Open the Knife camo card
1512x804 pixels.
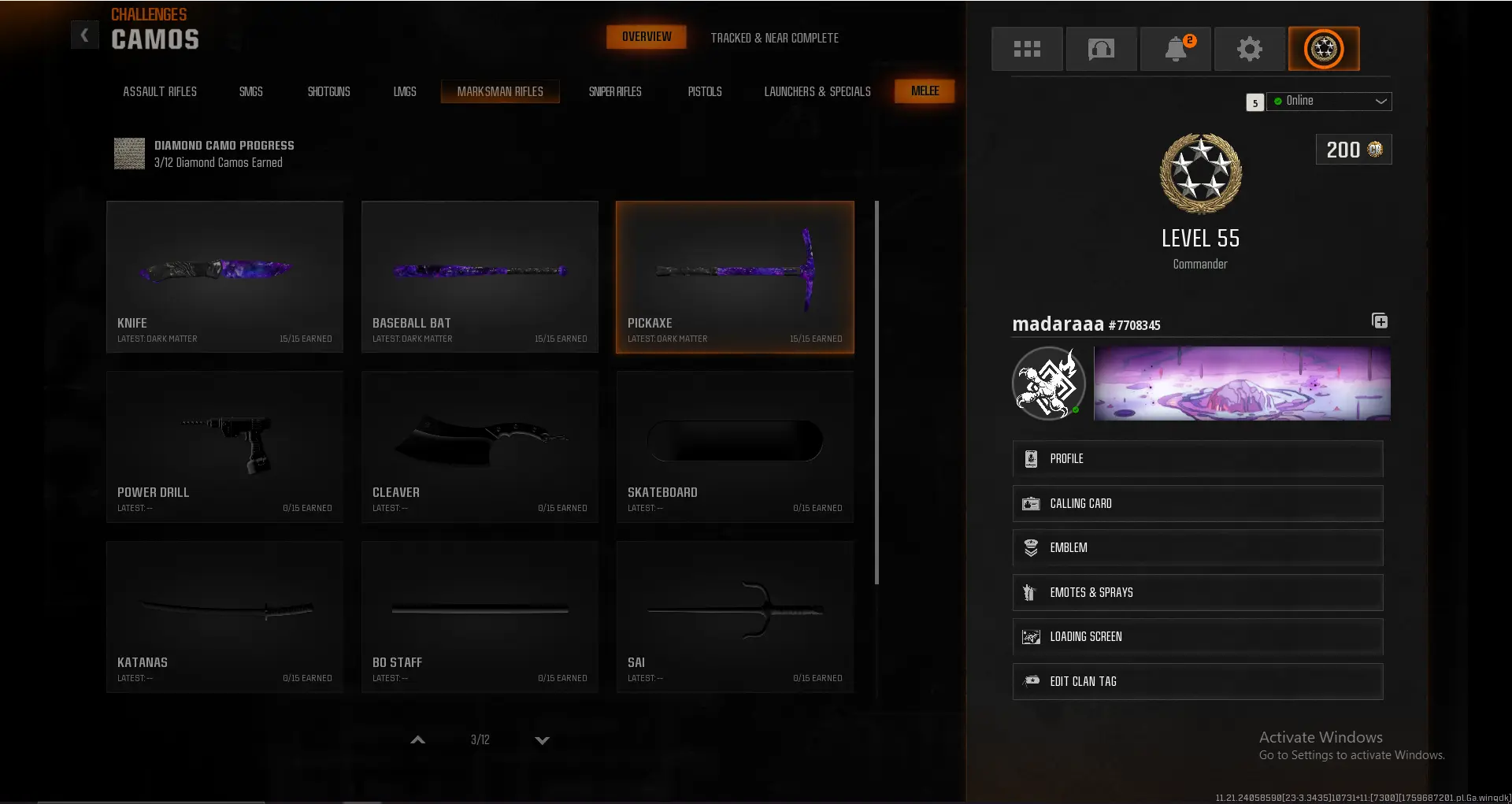(225, 276)
